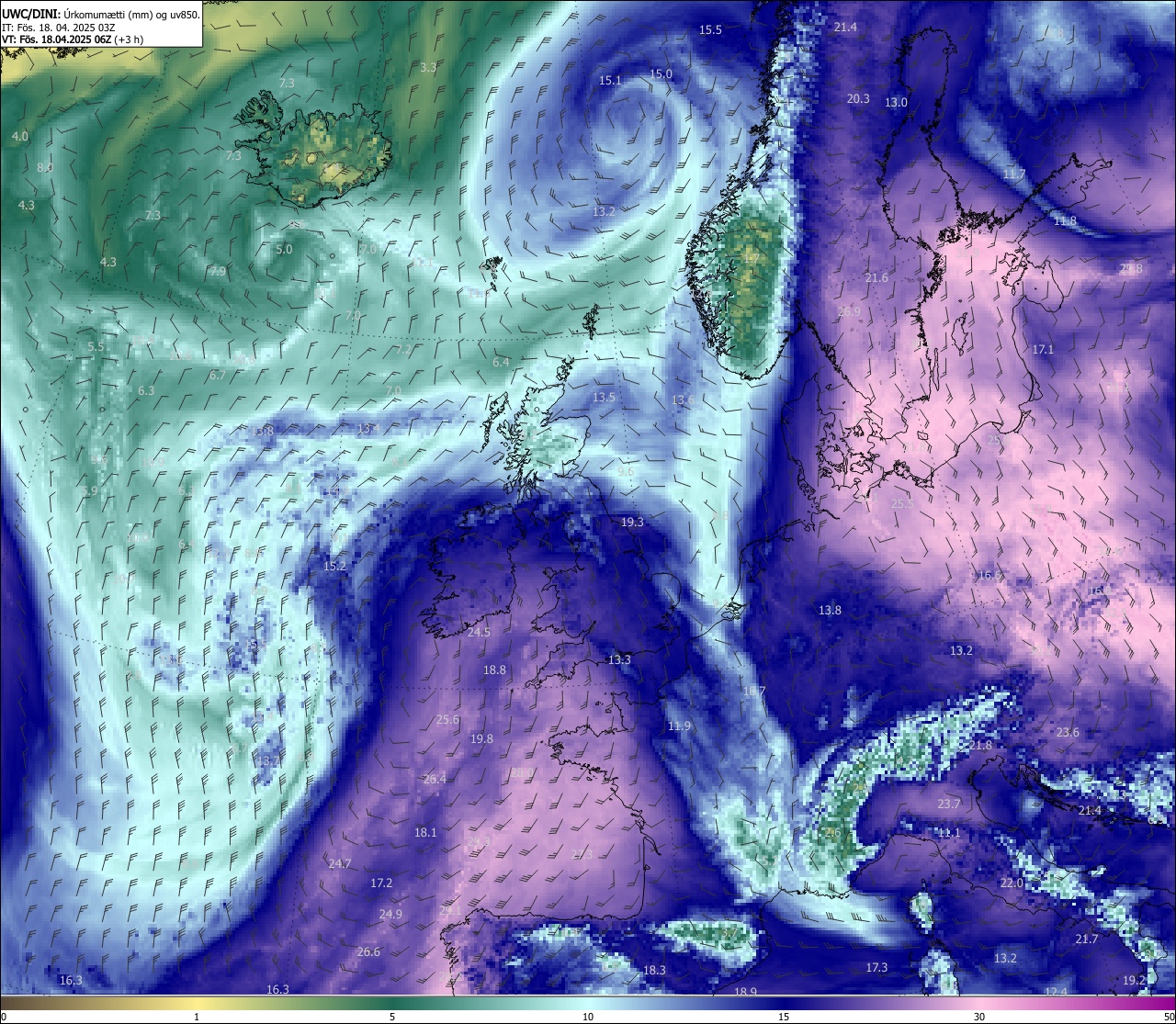Click the value 5.5 on the map
Image resolution: width=1176 pixels, height=1024 pixels.
click(96, 347)
